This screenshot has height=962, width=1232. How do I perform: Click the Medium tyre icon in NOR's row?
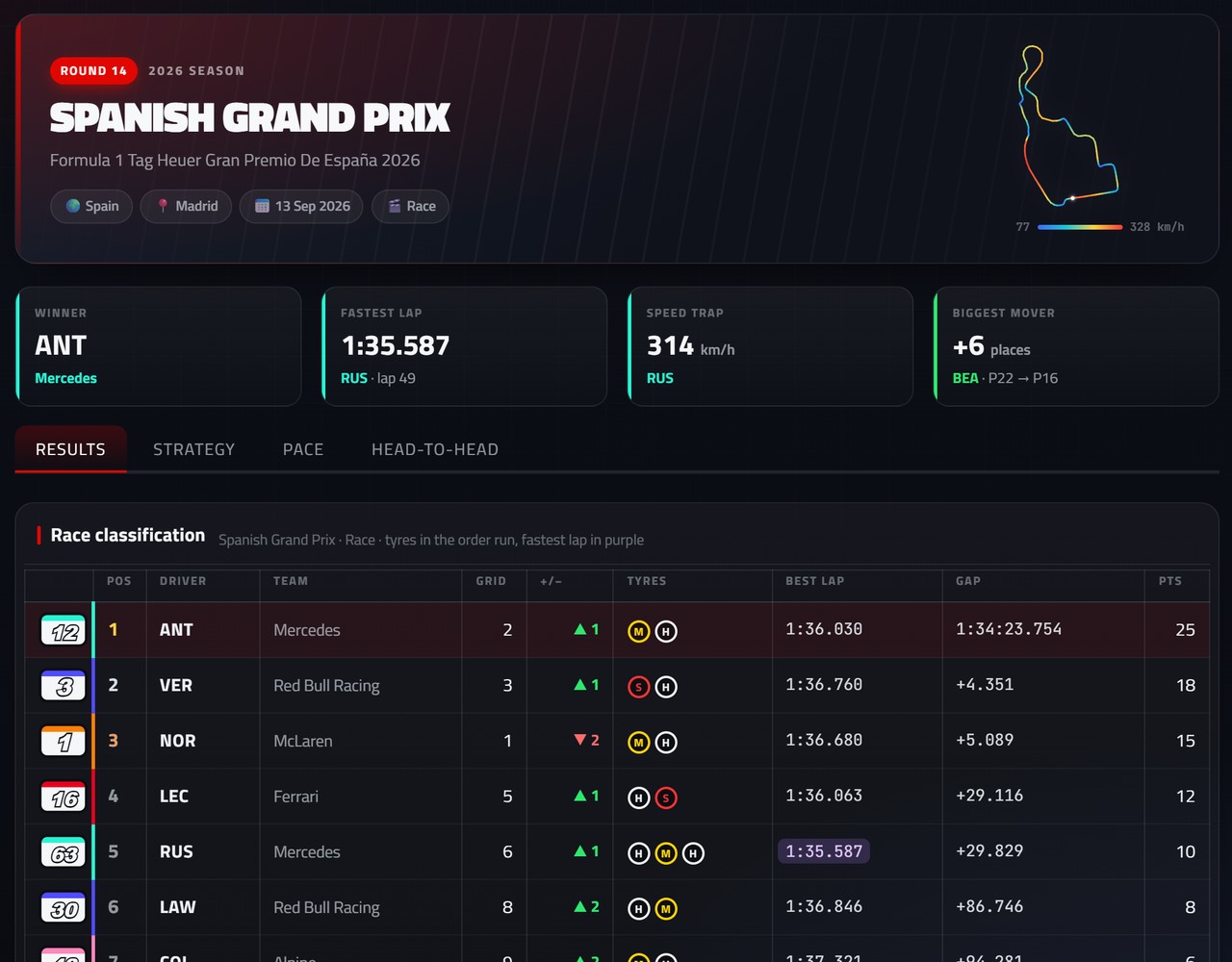click(639, 743)
